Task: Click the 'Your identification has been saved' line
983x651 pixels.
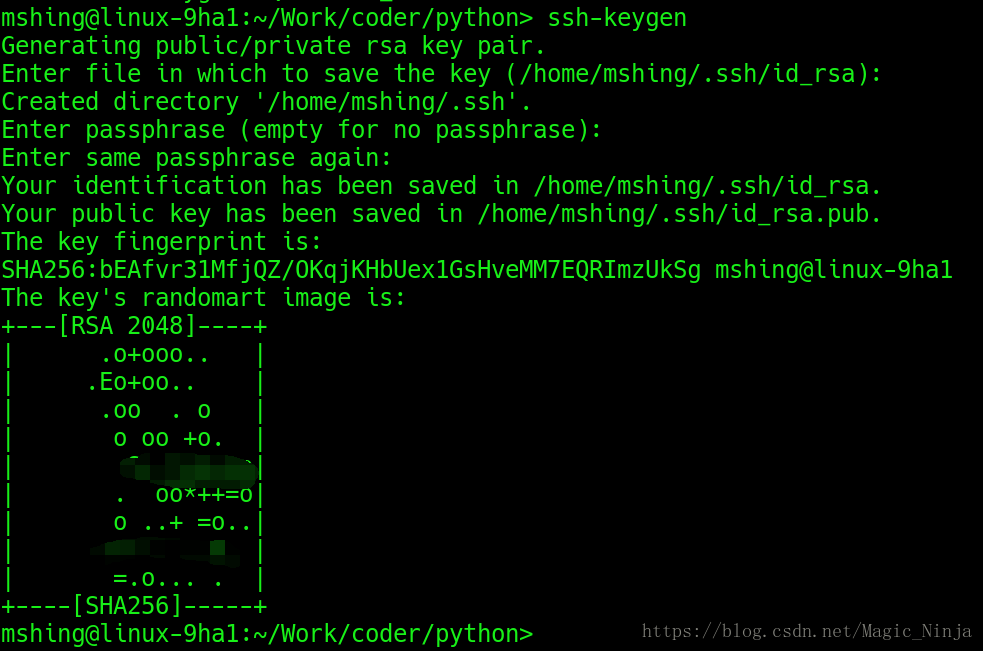Action: (441, 186)
